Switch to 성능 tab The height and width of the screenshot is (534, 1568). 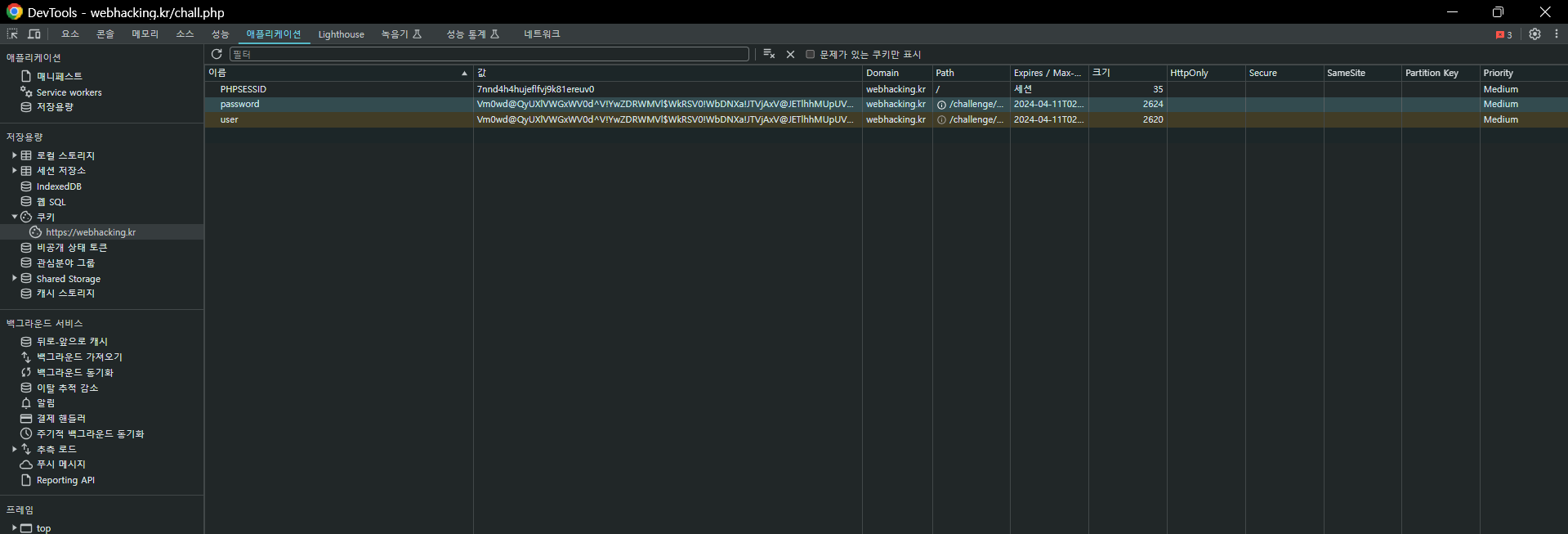[221, 34]
